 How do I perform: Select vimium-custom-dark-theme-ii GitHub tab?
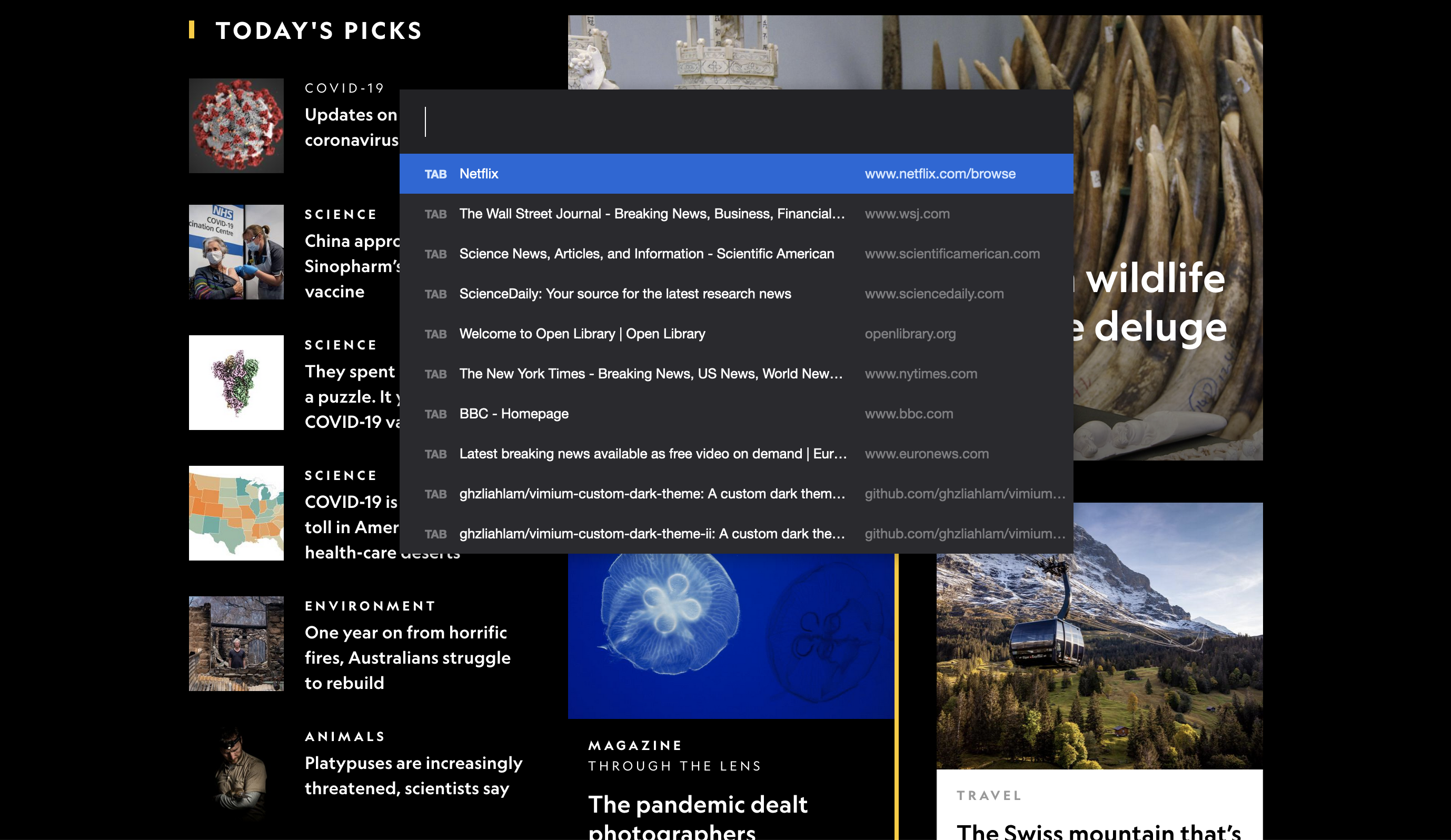[737, 533]
